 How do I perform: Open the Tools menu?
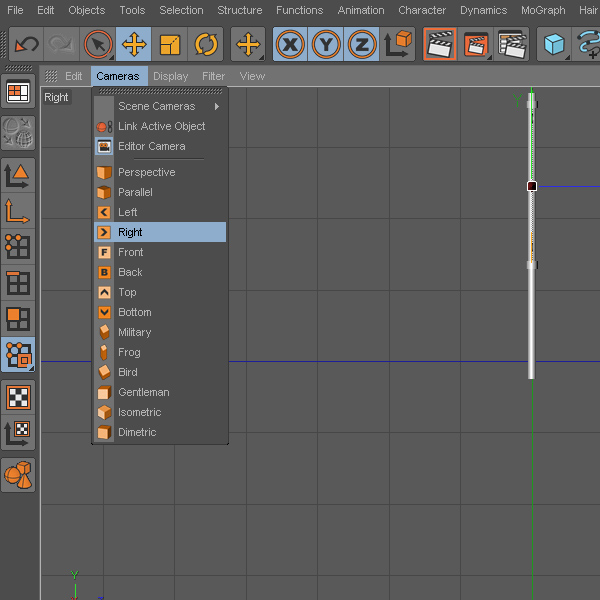pyautogui.click(x=132, y=10)
